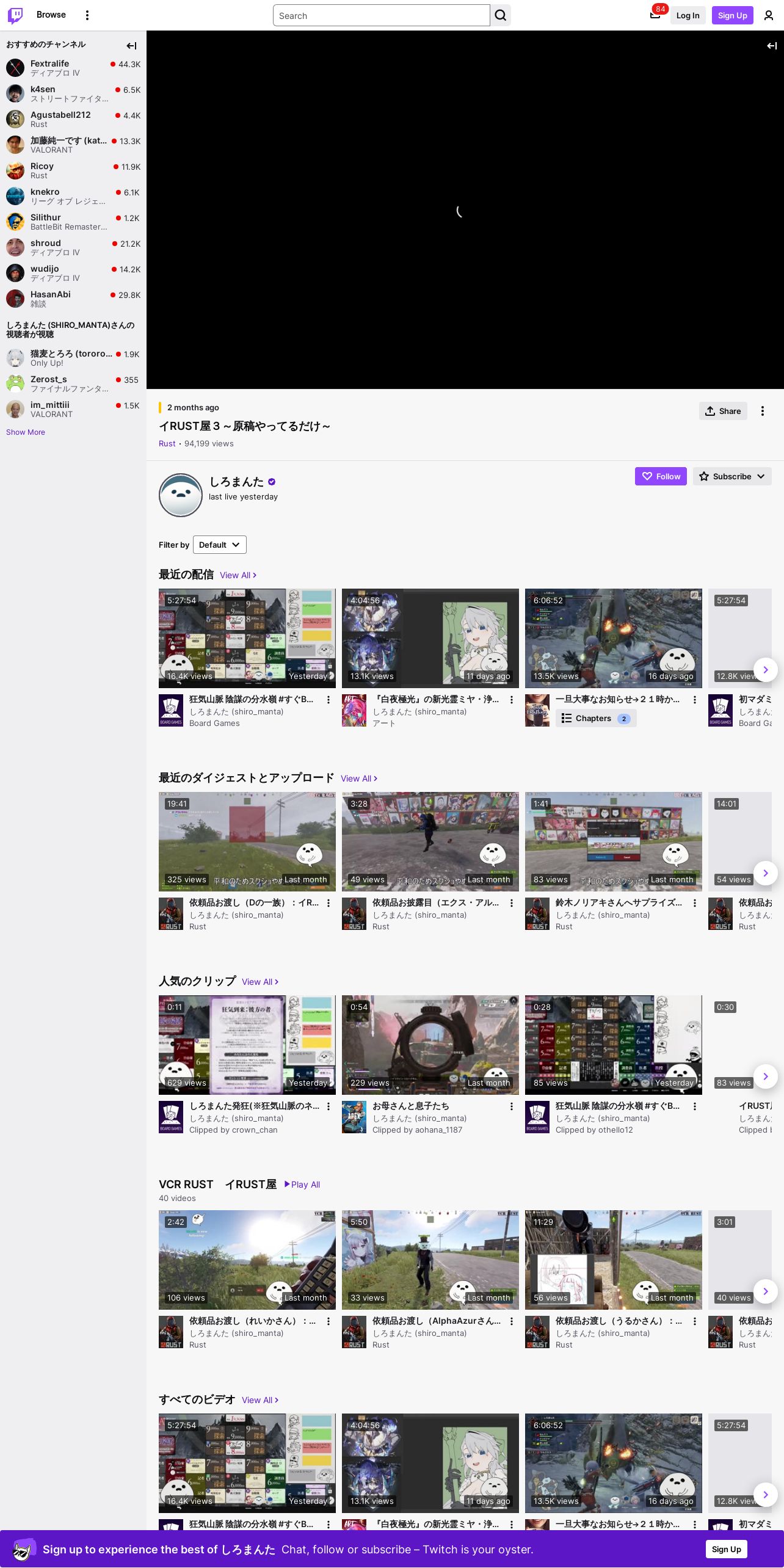
Task: Open View All for 人気のクリップ
Action: click(x=260, y=982)
